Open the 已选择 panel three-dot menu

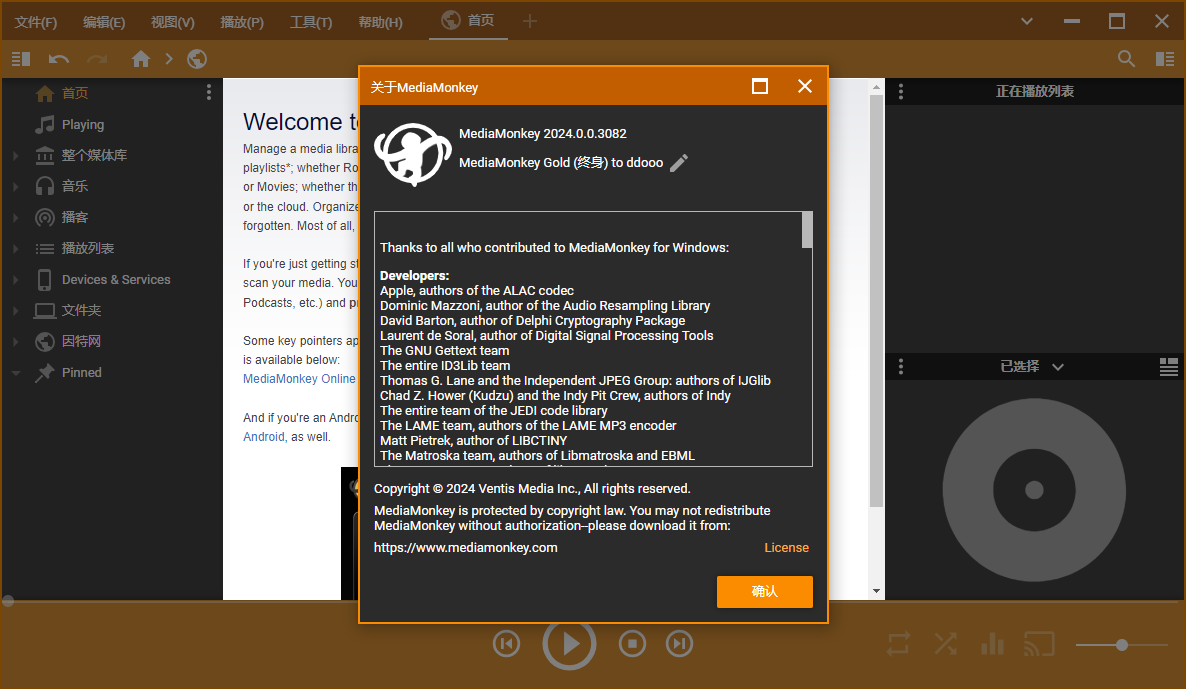[x=901, y=367]
